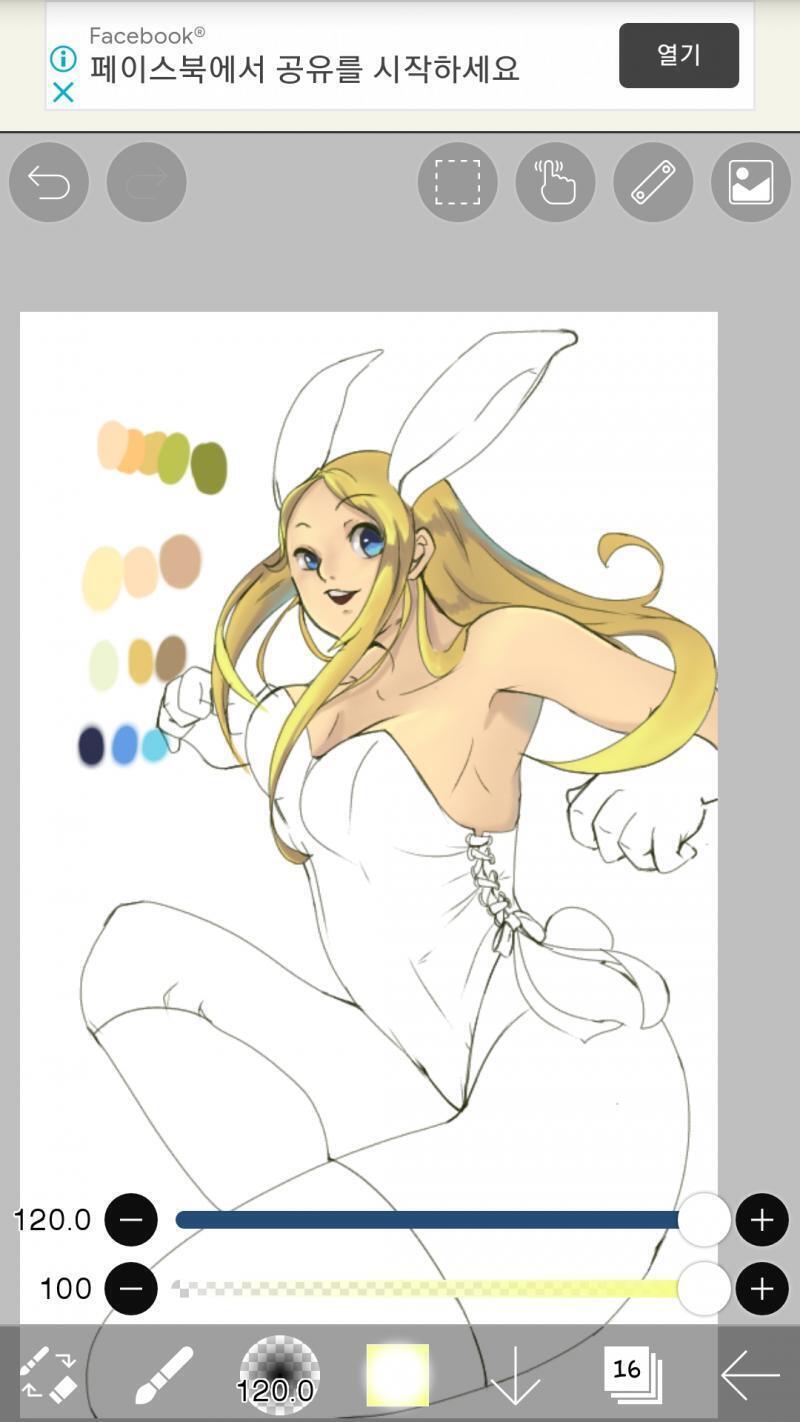Open brush settings showing 120.0 preview

pos(279,1375)
